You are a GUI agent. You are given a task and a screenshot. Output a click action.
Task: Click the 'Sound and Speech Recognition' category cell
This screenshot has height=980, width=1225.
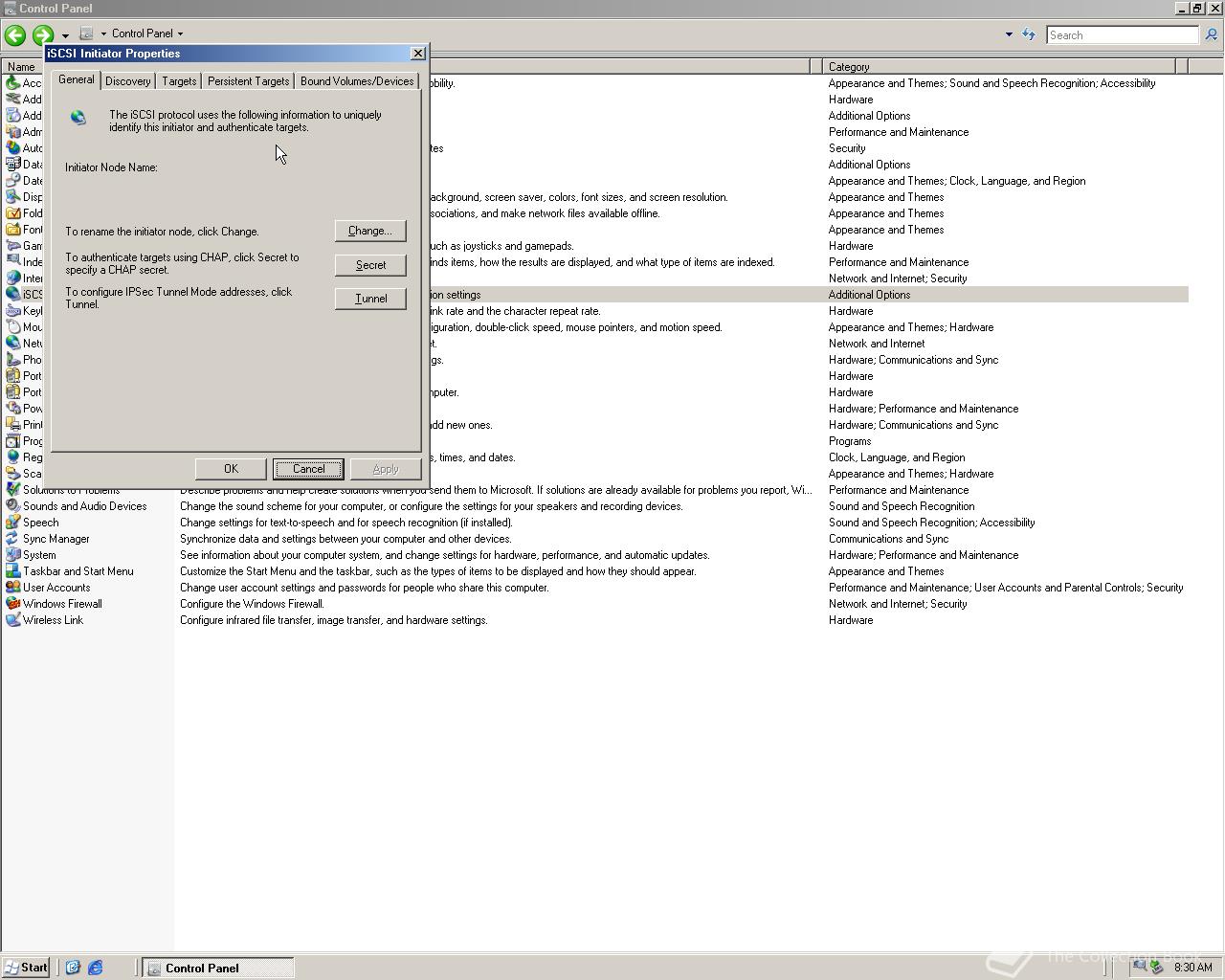pos(902,506)
